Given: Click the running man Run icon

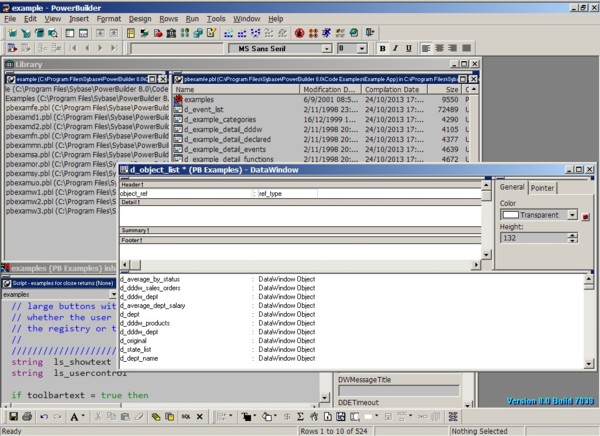Looking at the screenshot, I should point(326,33).
